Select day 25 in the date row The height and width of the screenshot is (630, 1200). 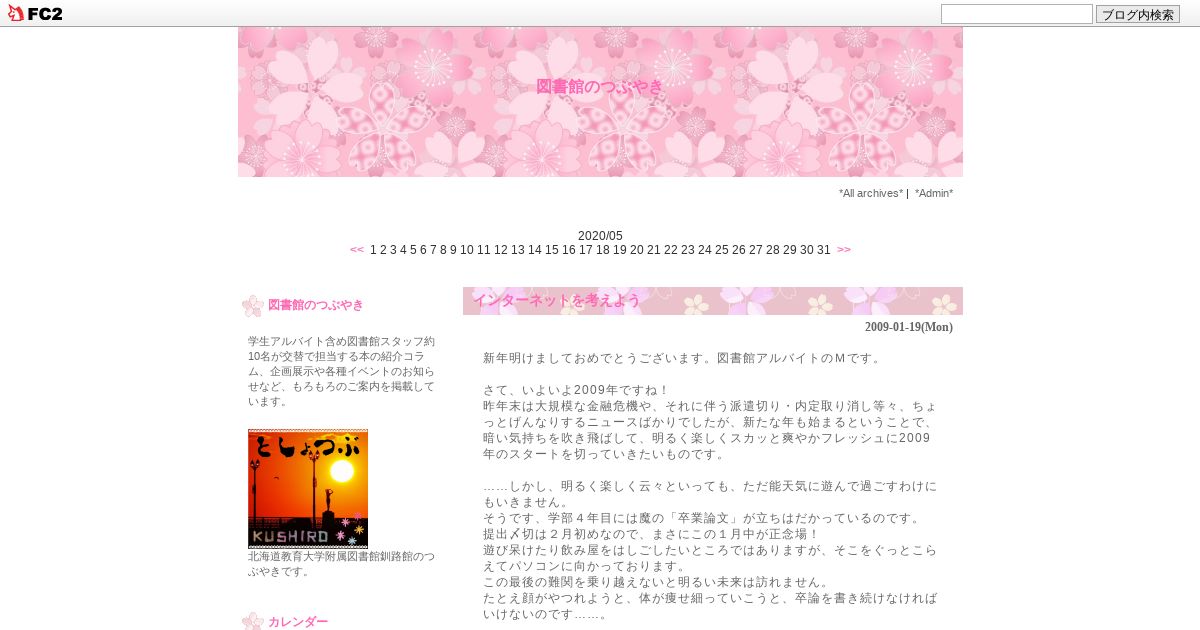[x=722, y=250]
